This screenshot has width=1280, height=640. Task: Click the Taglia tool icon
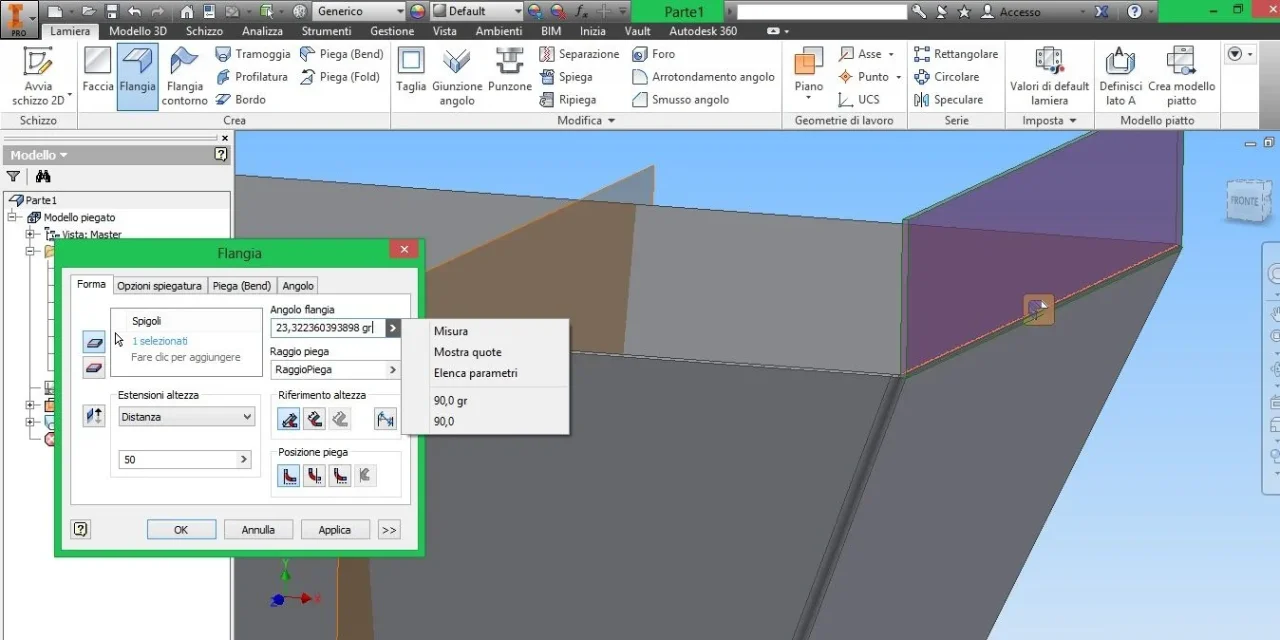411,70
